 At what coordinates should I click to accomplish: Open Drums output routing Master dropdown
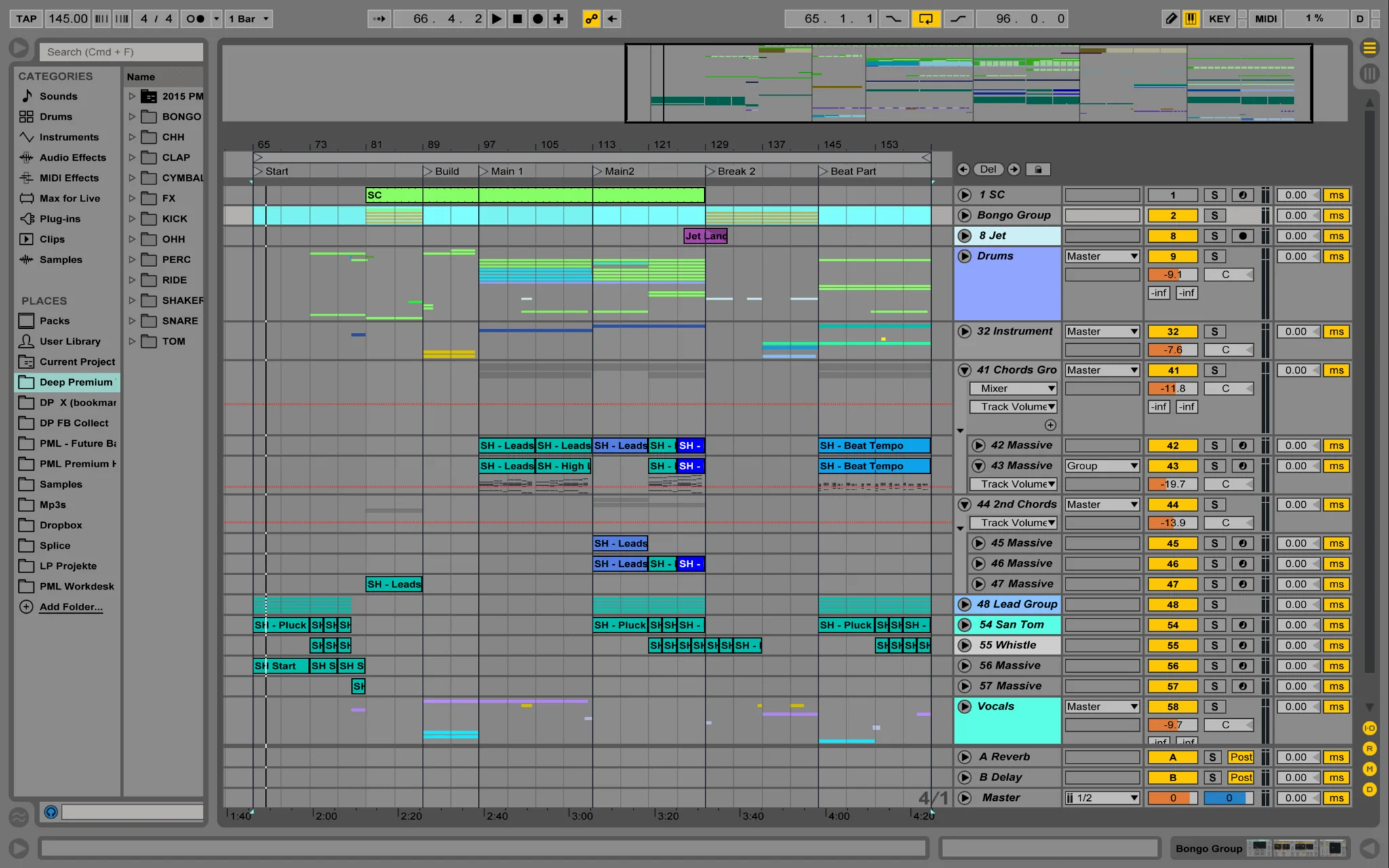click(x=1102, y=256)
